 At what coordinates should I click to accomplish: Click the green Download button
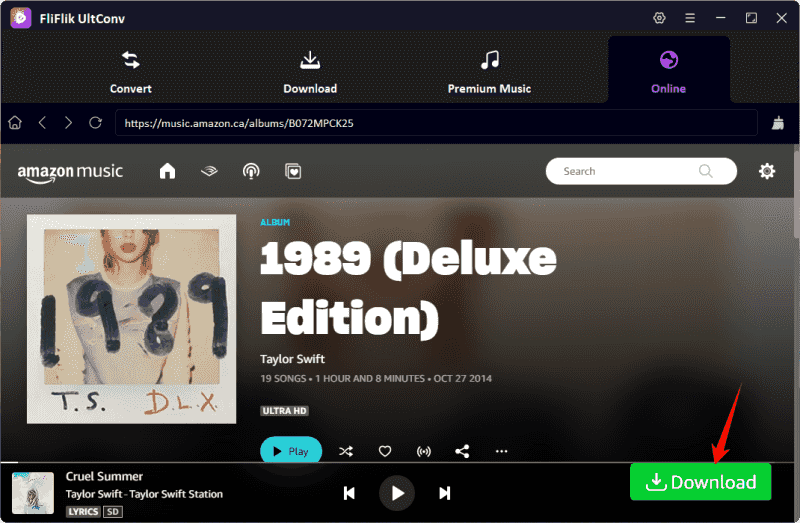700,482
